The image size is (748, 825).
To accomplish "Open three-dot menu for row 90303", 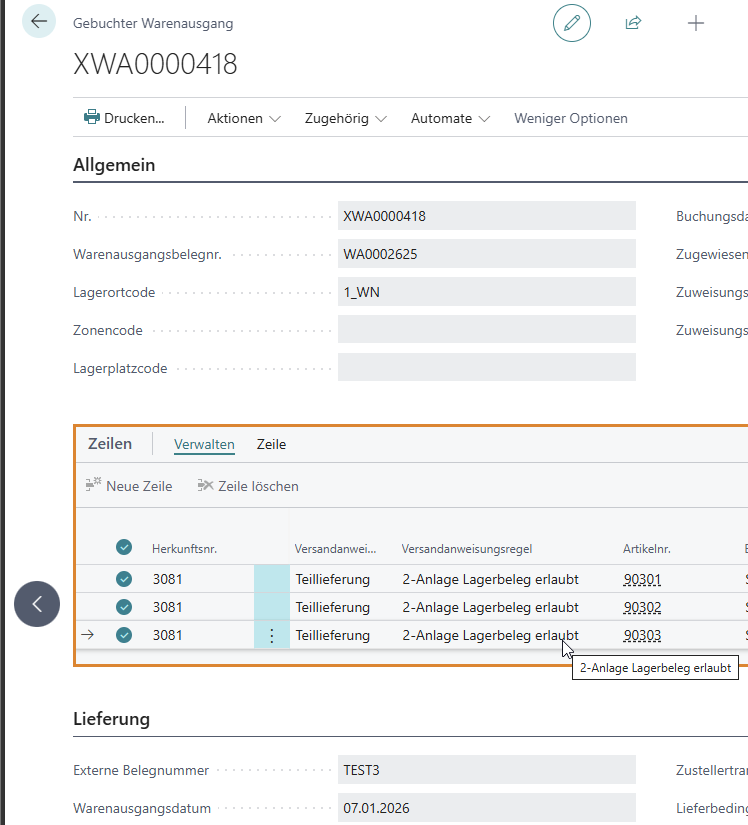I will [x=271, y=635].
